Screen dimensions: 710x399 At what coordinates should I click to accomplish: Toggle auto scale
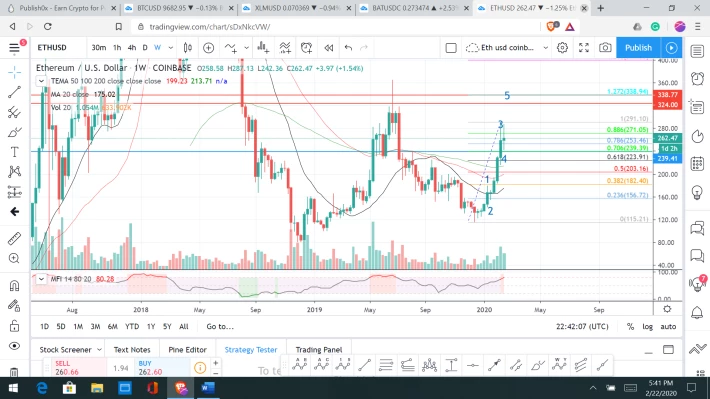[x=668, y=327]
